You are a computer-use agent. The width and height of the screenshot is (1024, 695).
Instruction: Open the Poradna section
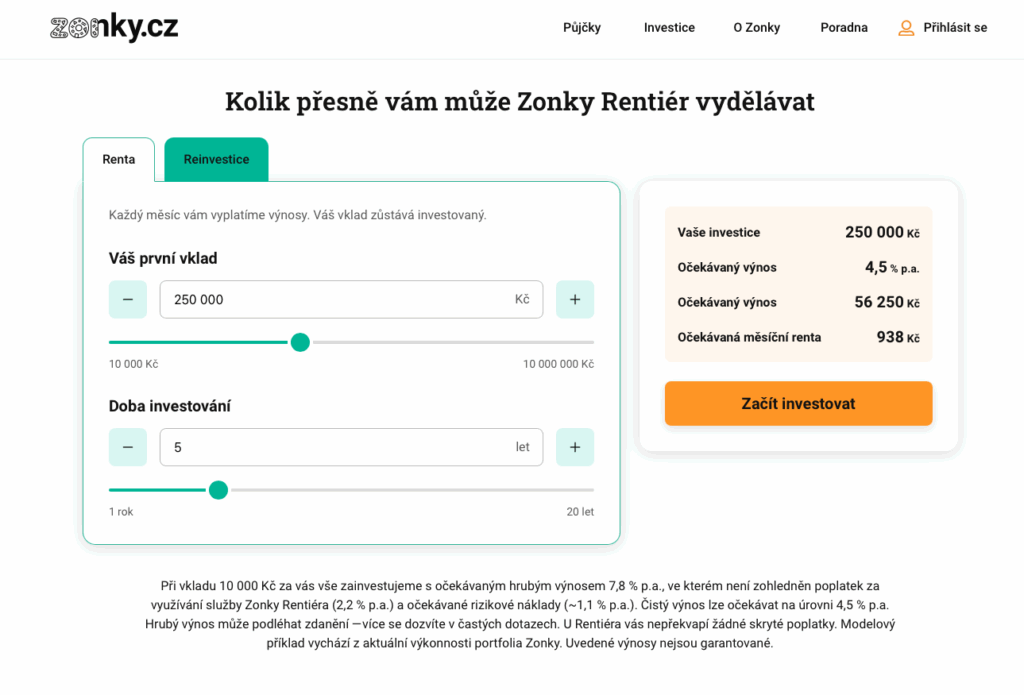coord(844,28)
